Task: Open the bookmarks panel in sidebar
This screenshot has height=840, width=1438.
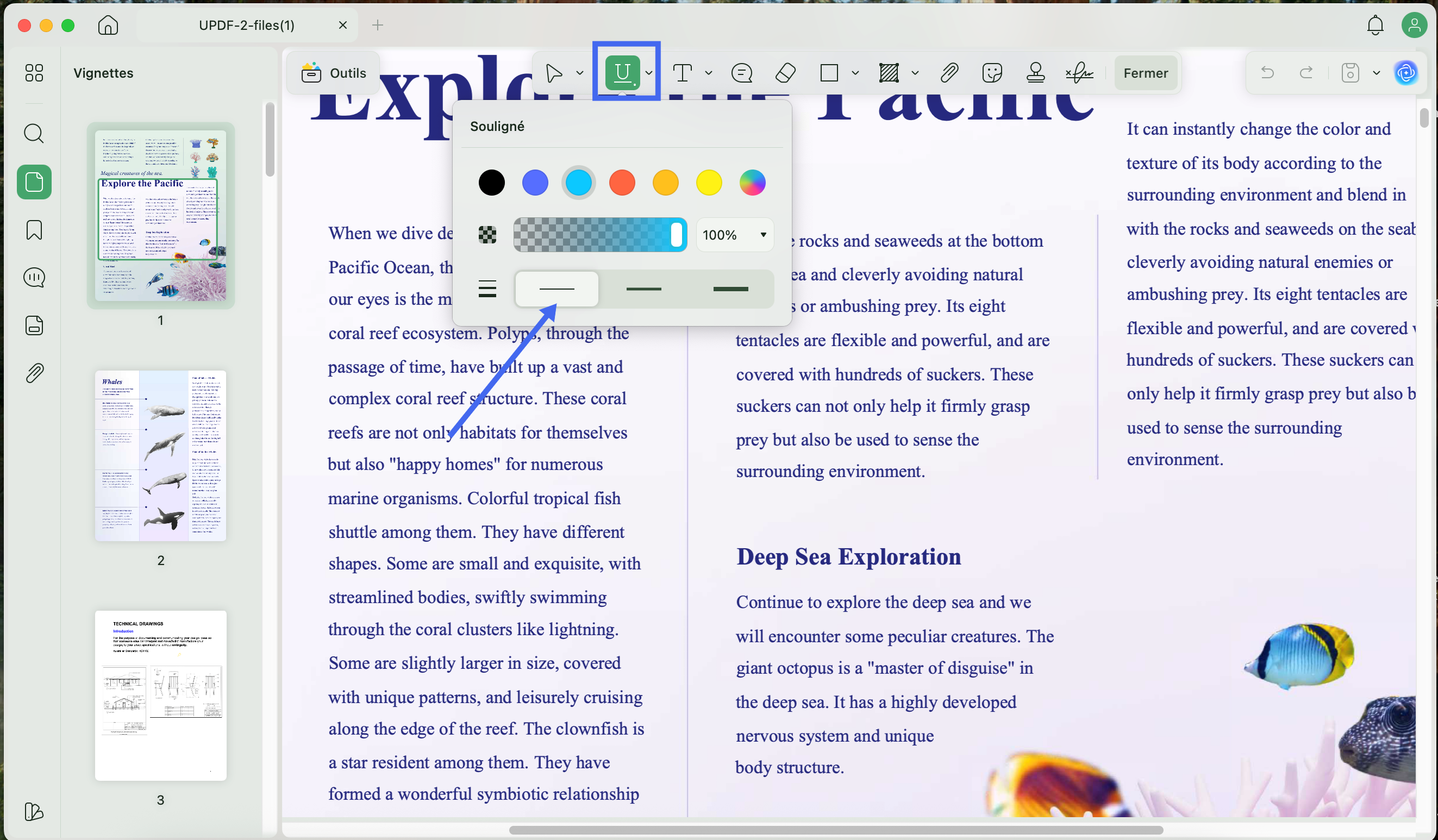Action: coord(34,230)
